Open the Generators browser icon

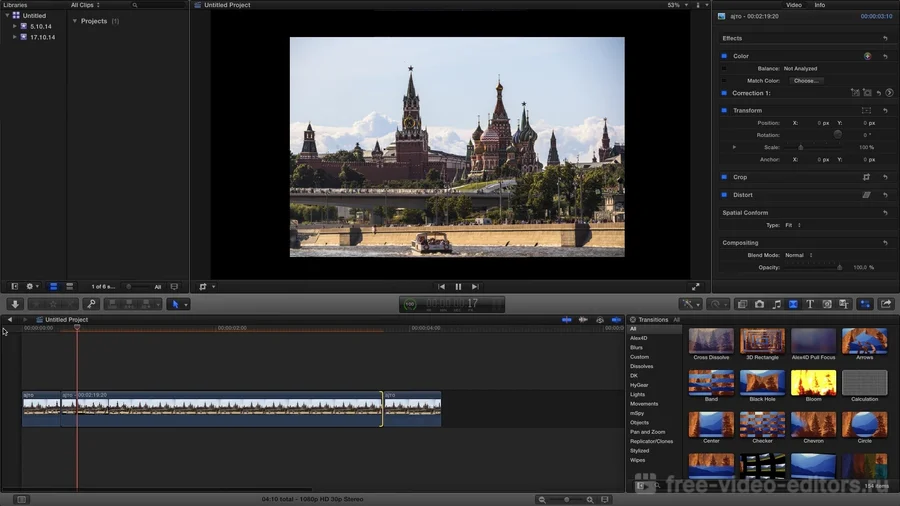[827, 304]
